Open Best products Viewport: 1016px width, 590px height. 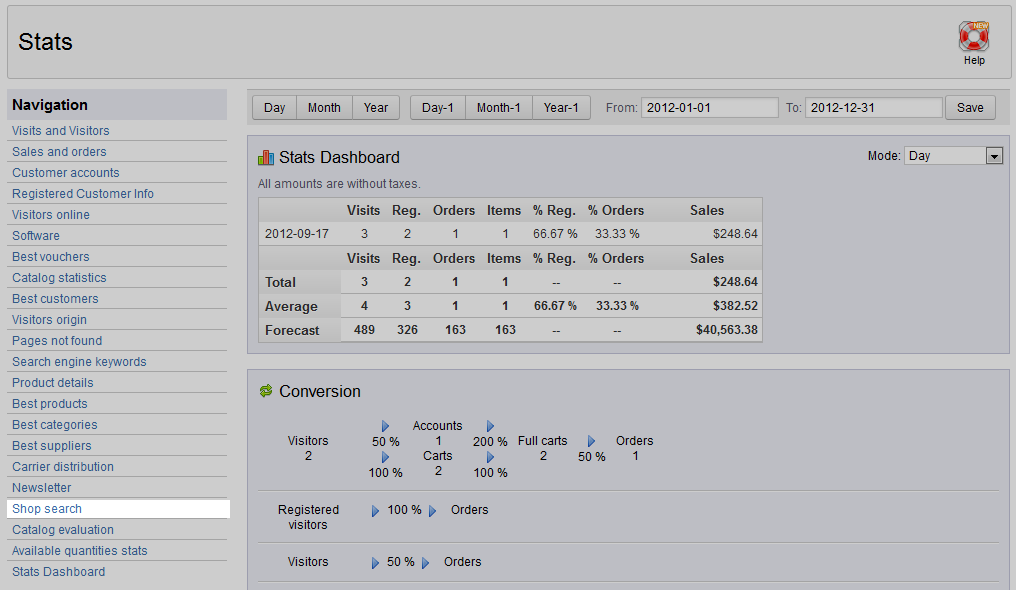click(x=50, y=404)
